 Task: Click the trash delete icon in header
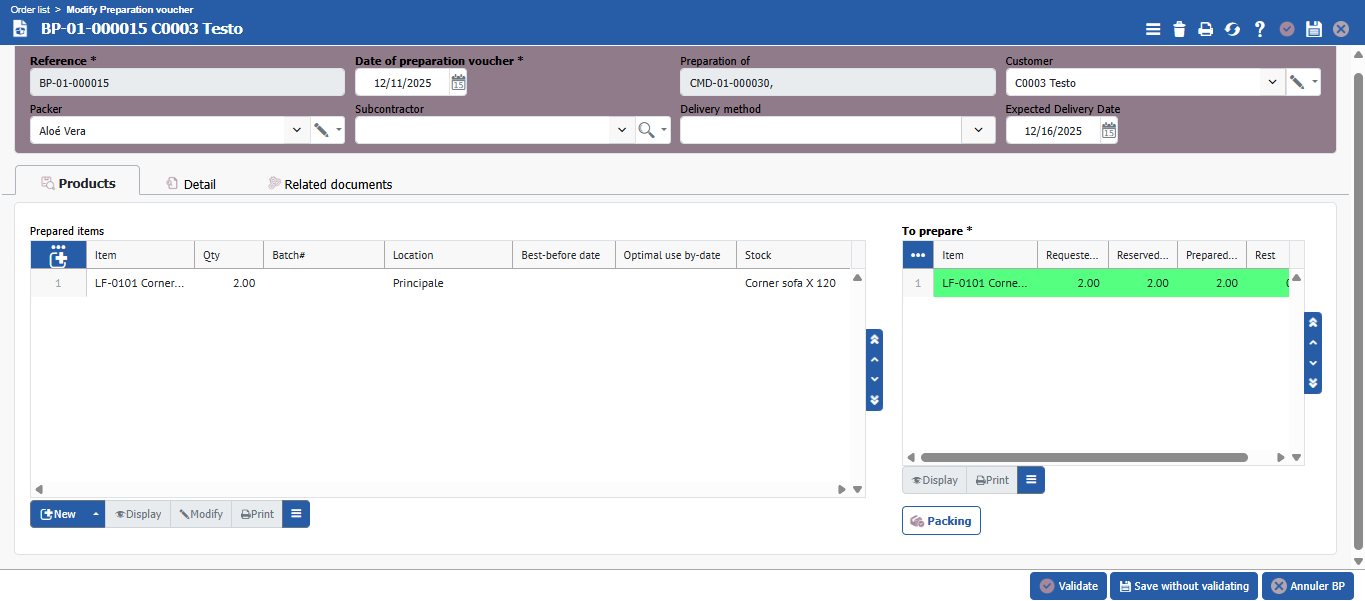point(1180,29)
